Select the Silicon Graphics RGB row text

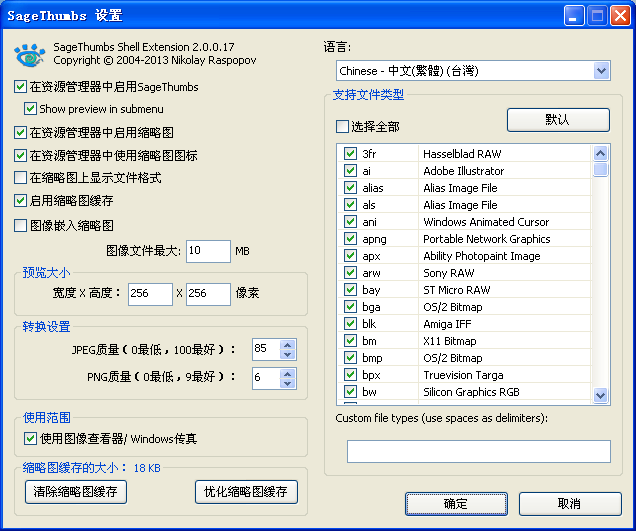click(471, 393)
